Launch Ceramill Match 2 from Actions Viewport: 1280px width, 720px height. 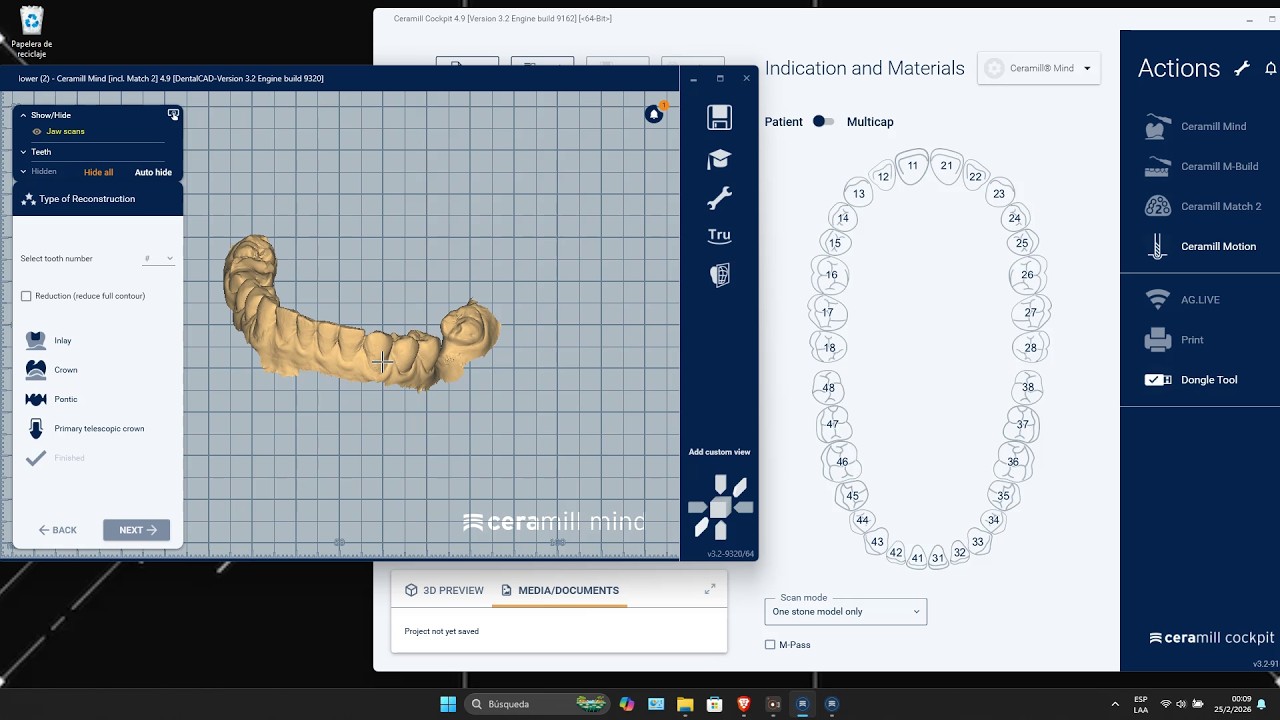[1203, 206]
